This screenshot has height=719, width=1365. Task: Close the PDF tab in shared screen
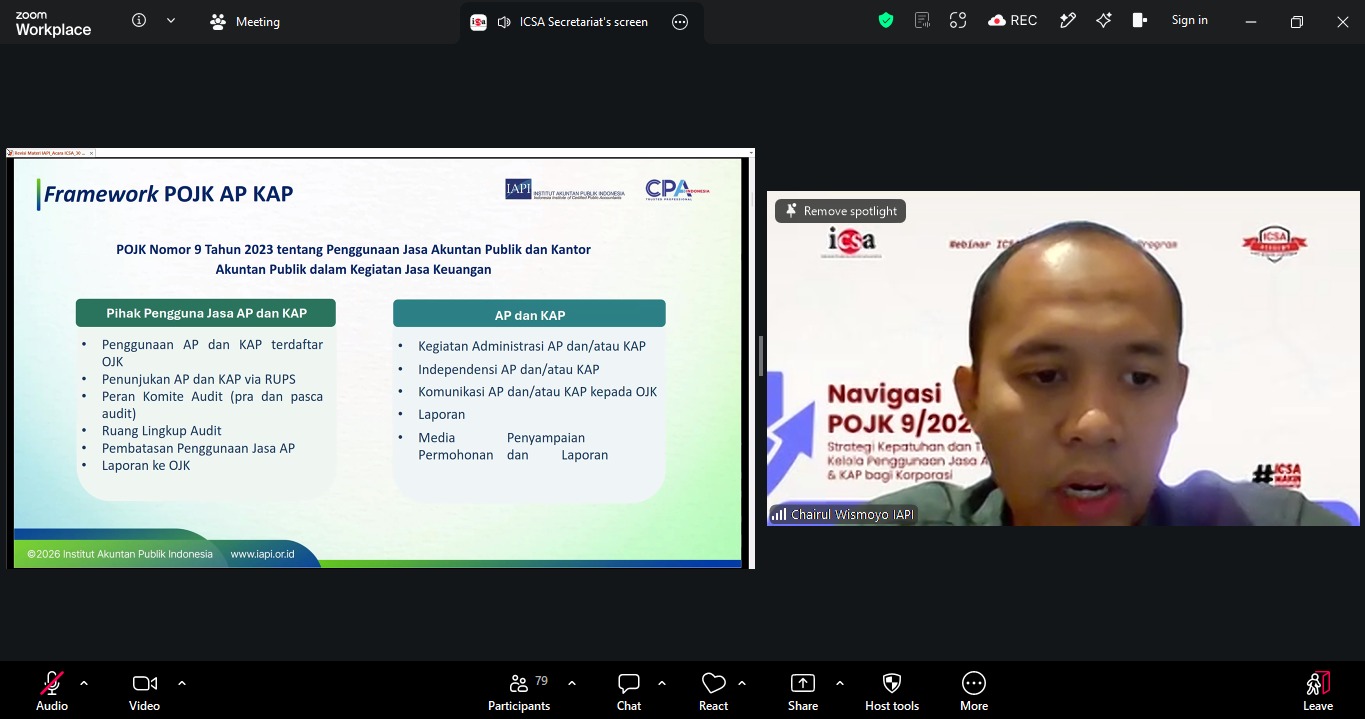[x=91, y=153]
